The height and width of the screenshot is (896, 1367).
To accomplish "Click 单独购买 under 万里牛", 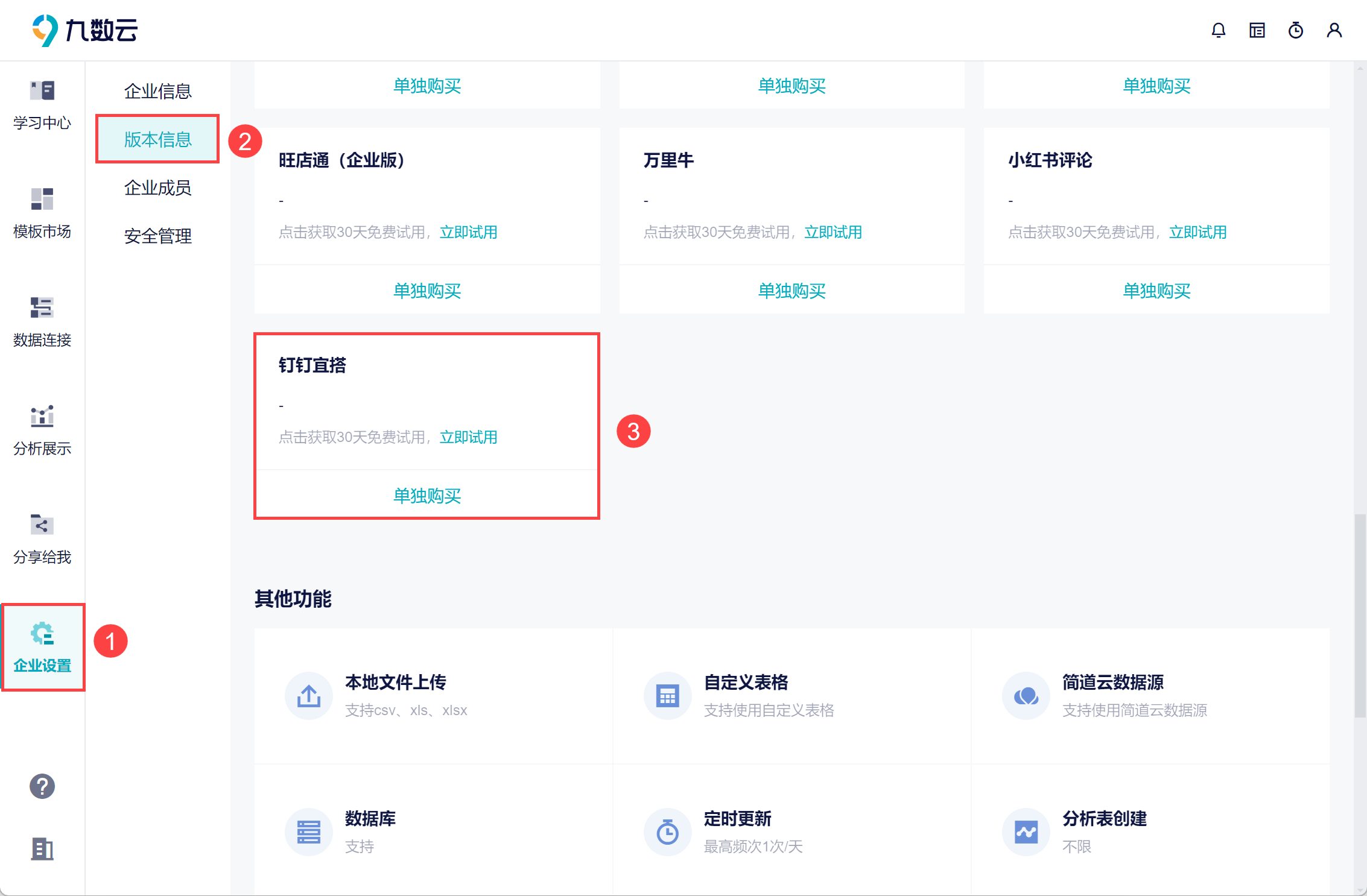I will click(x=791, y=291).
